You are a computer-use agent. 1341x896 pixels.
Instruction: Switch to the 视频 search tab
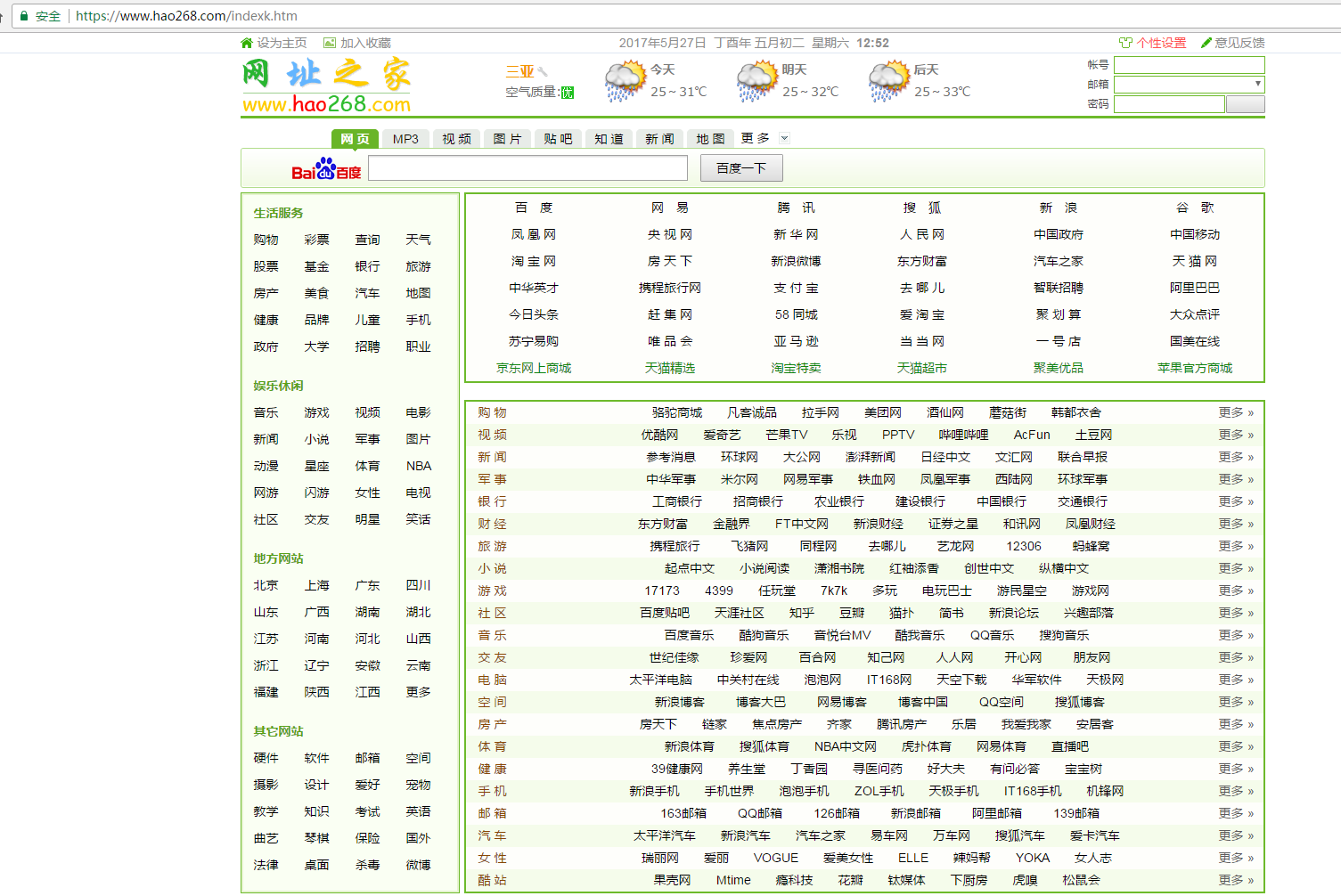point(456,139)
